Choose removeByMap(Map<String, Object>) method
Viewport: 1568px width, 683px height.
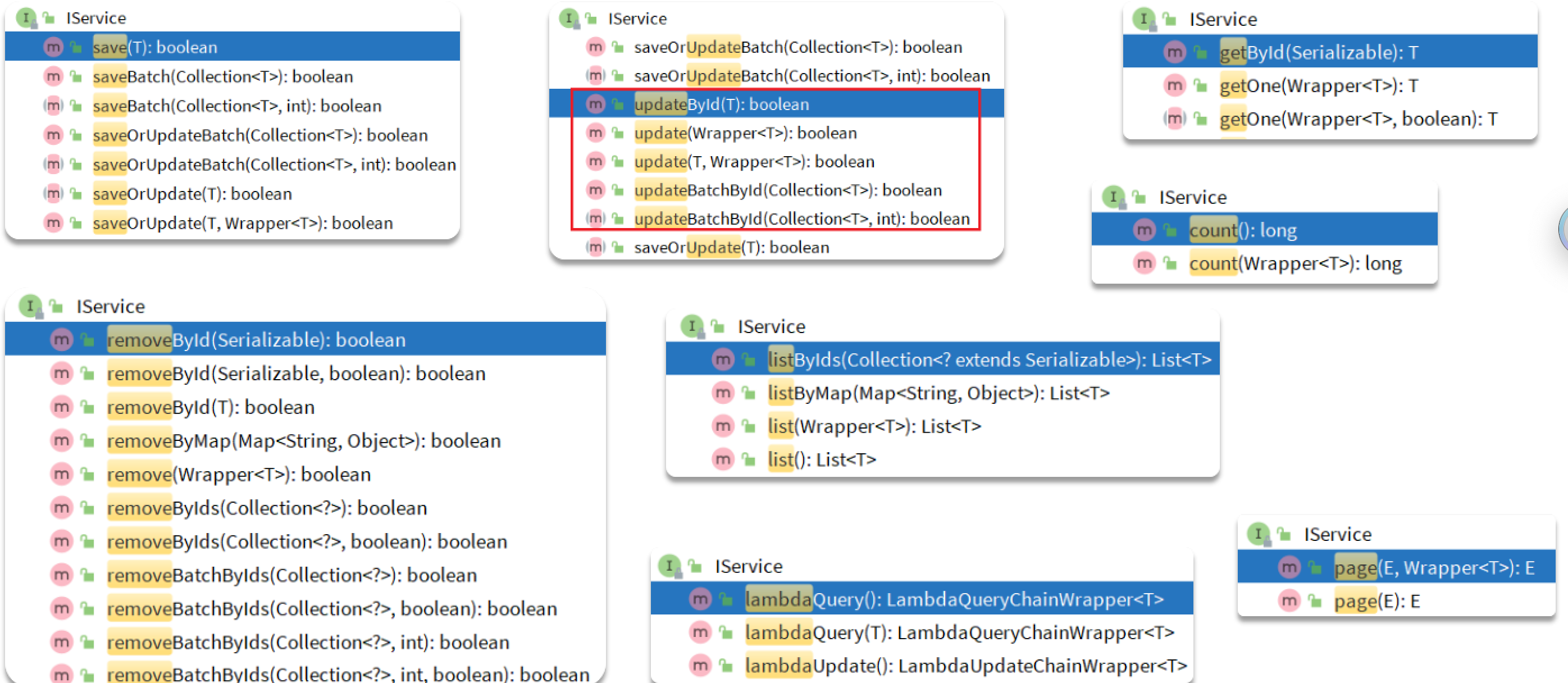(x=303, y=441)
